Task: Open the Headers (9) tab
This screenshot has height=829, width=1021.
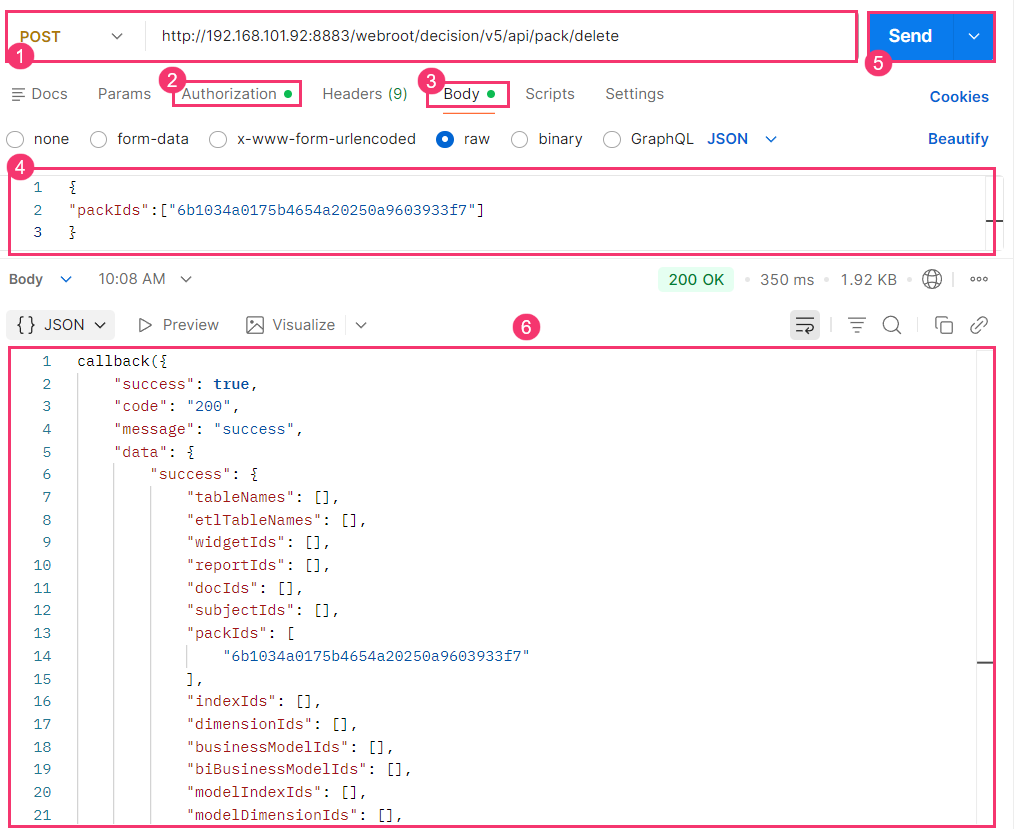Action: click(x=365, y=94)
